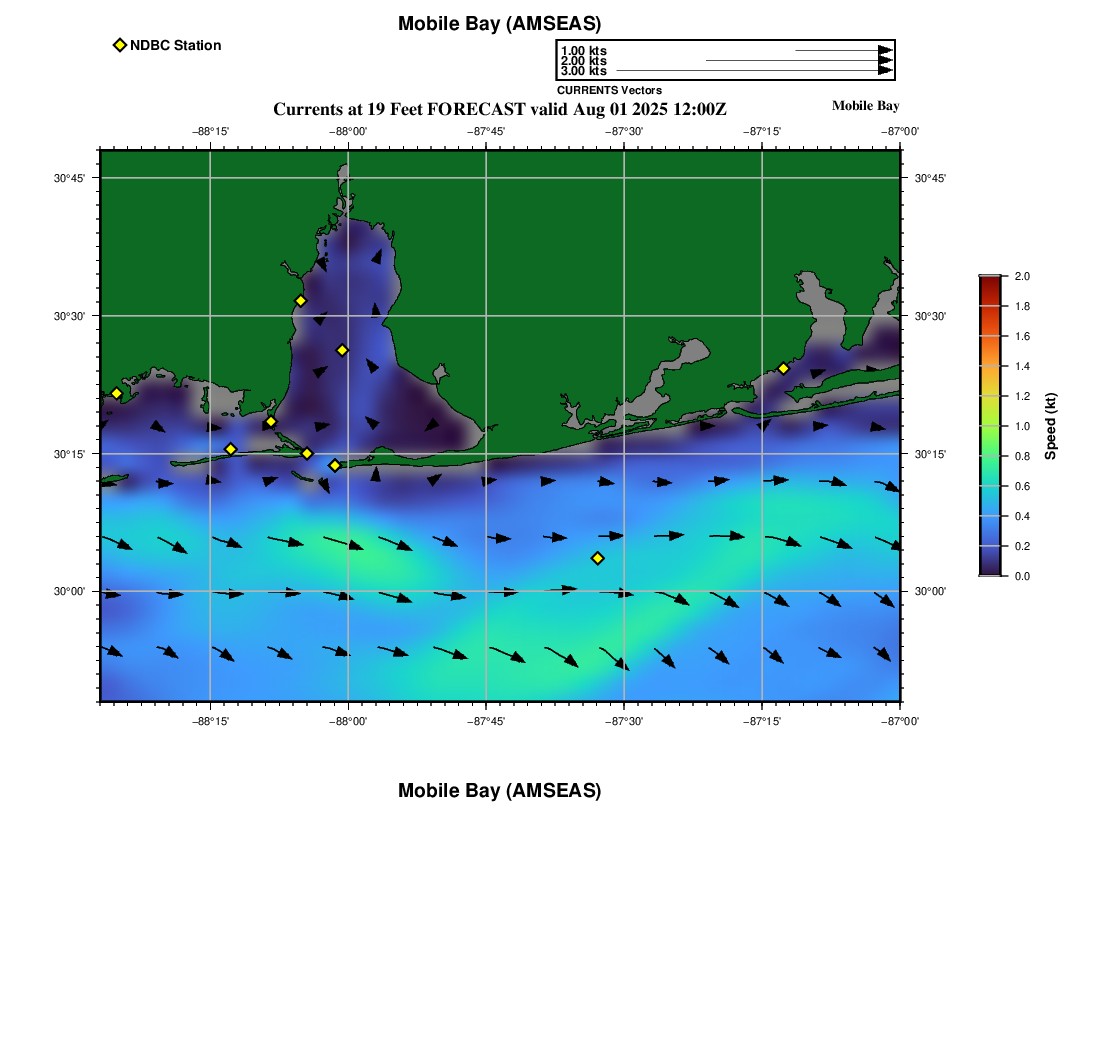Viewport: 1100px width, 1050px height.
Task: Click the forecast valid time heading text
Action: [499, 109]
